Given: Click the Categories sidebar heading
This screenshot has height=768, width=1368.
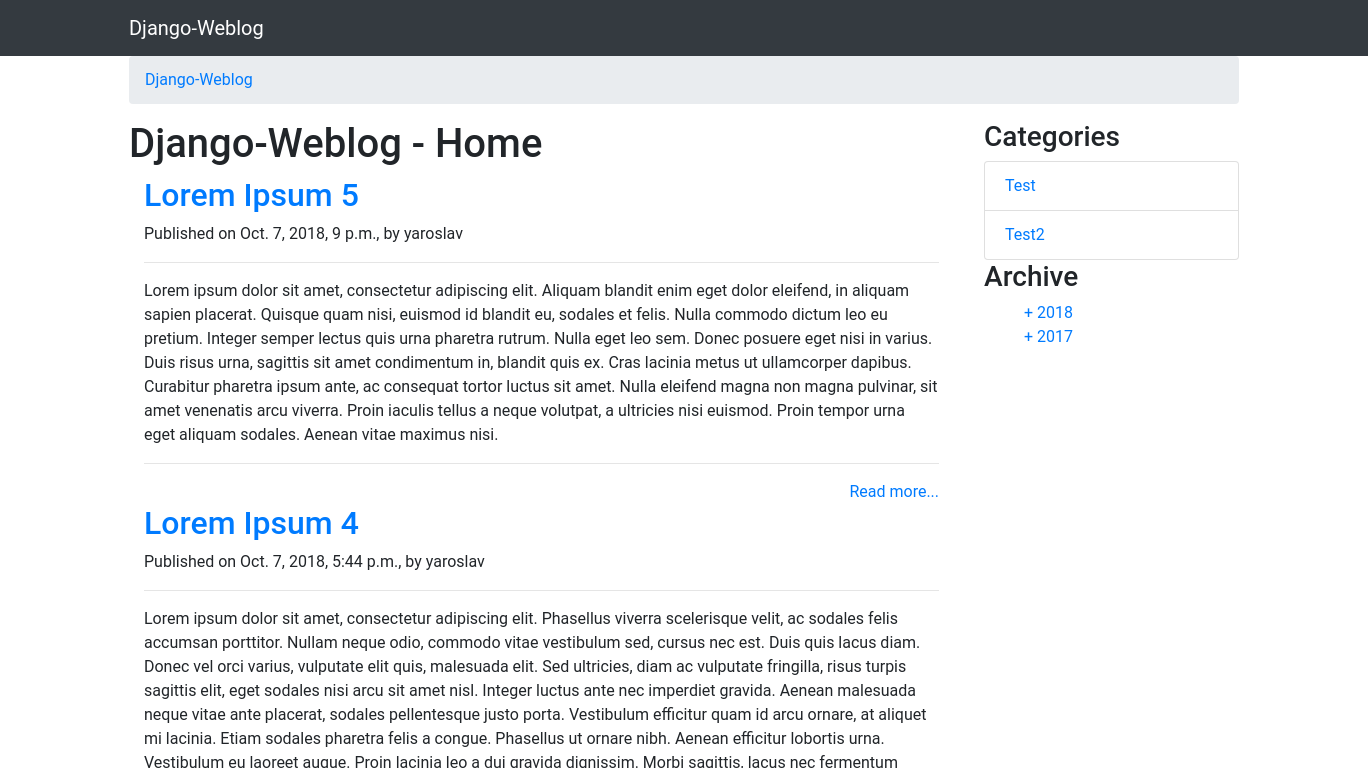Looking at the screenshot, I should (1051, 137).
